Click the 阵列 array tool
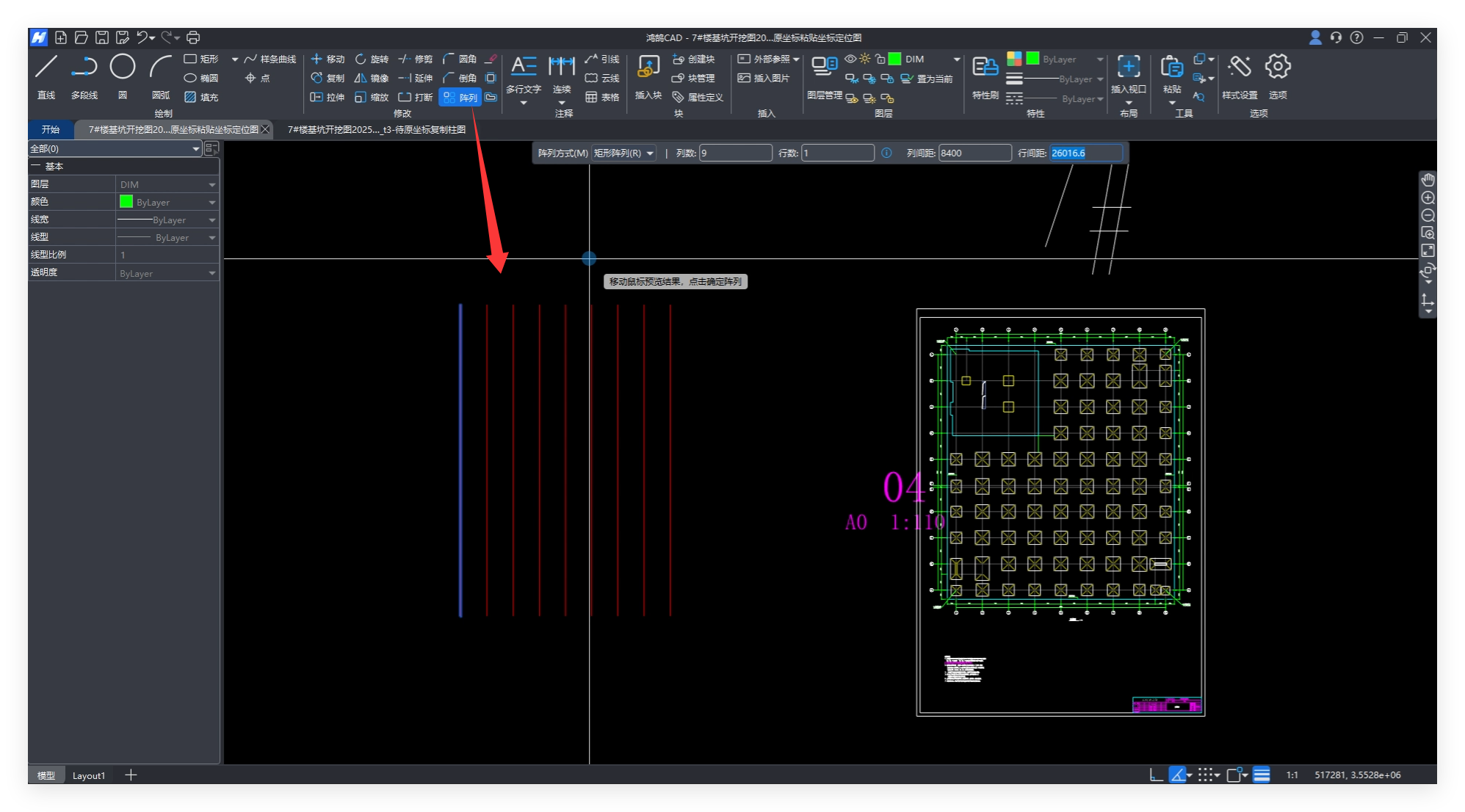This screenshot has width=1465, height=812. click(460, 97)
